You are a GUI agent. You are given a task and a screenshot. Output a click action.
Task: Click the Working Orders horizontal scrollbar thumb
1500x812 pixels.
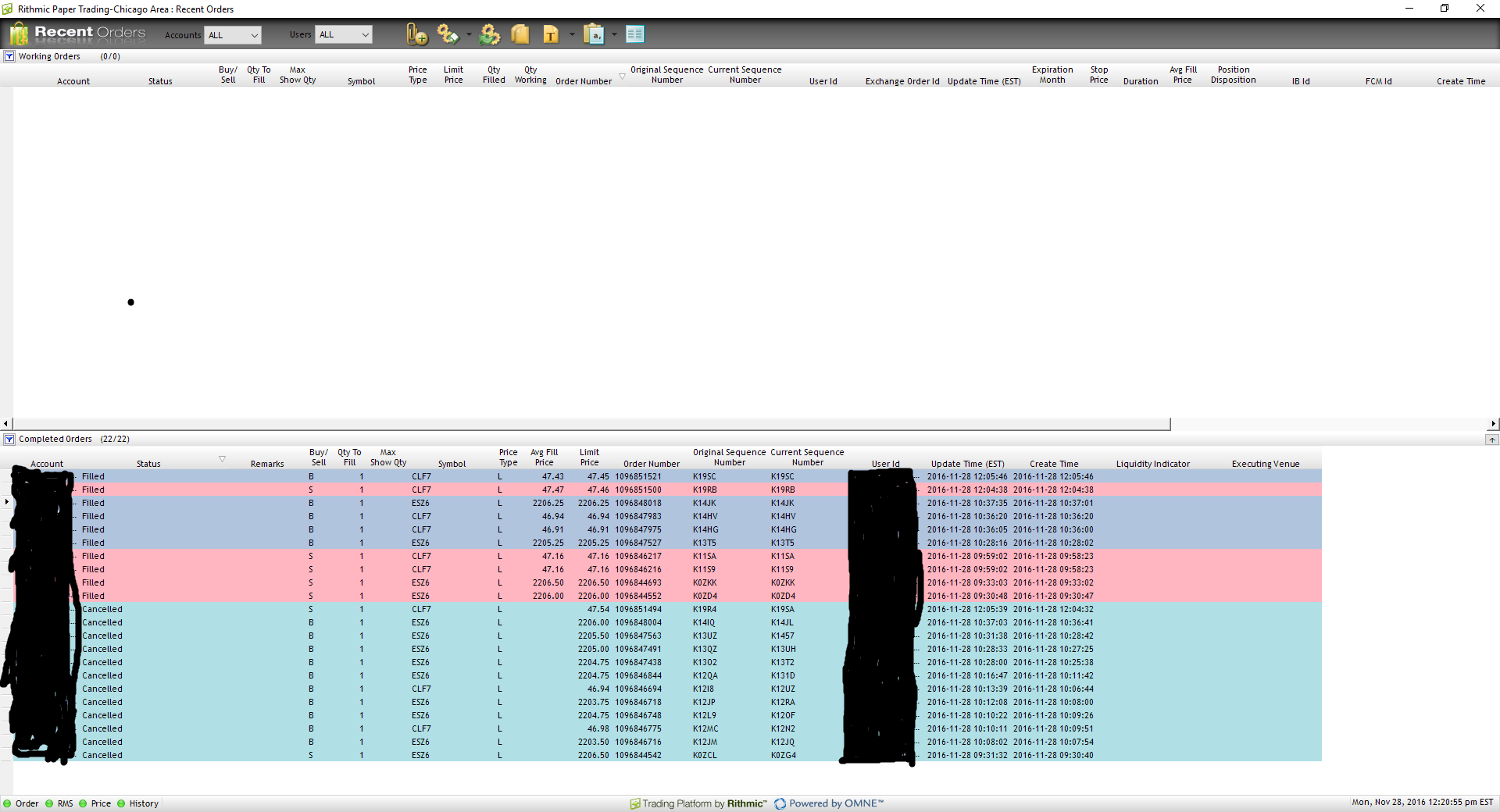tap(591, 424)
